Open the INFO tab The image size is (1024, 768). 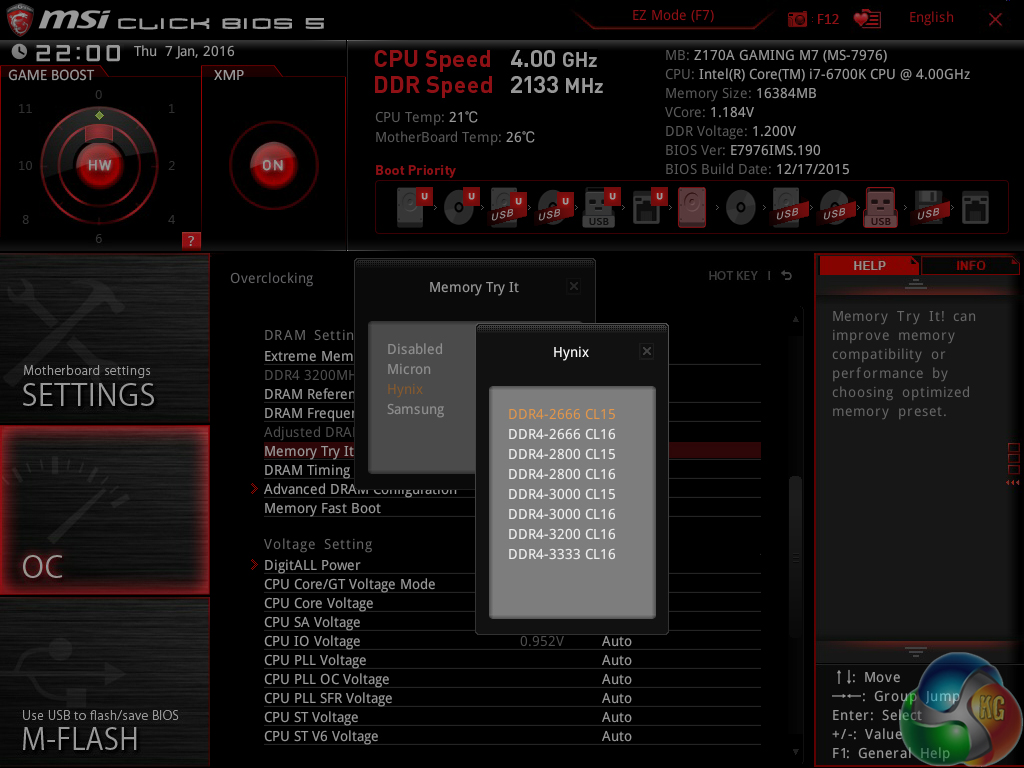point(970,266)
